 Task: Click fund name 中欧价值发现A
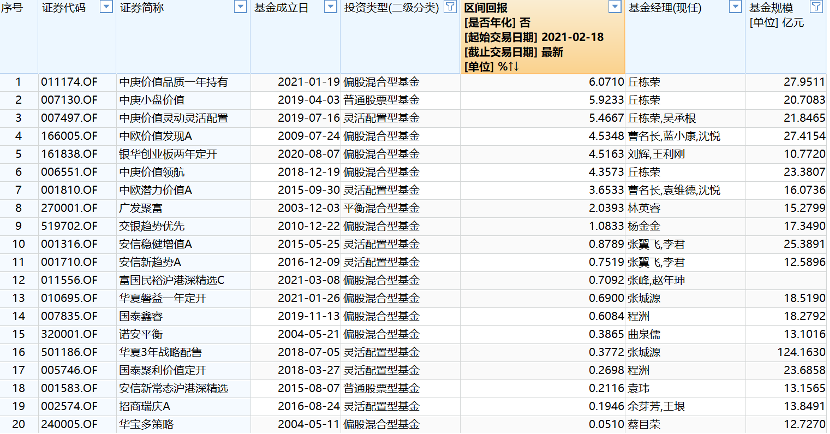pyautogui.click(x=156, y=136)
